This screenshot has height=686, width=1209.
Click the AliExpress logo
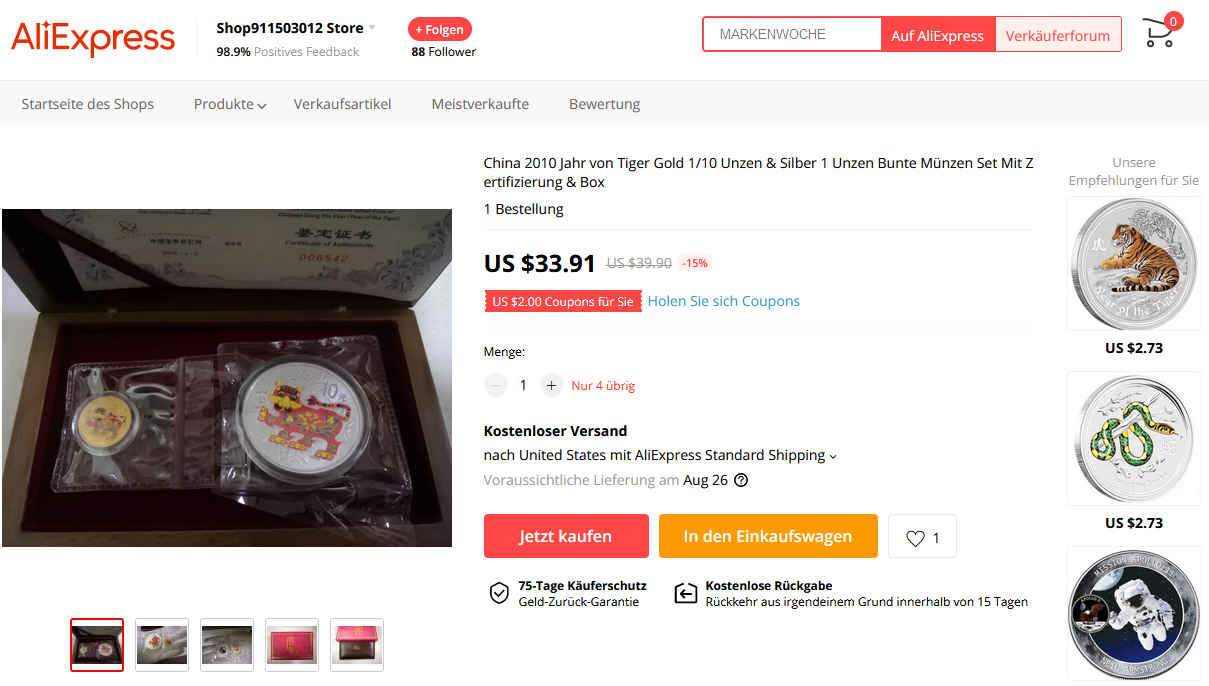[93, 38]
